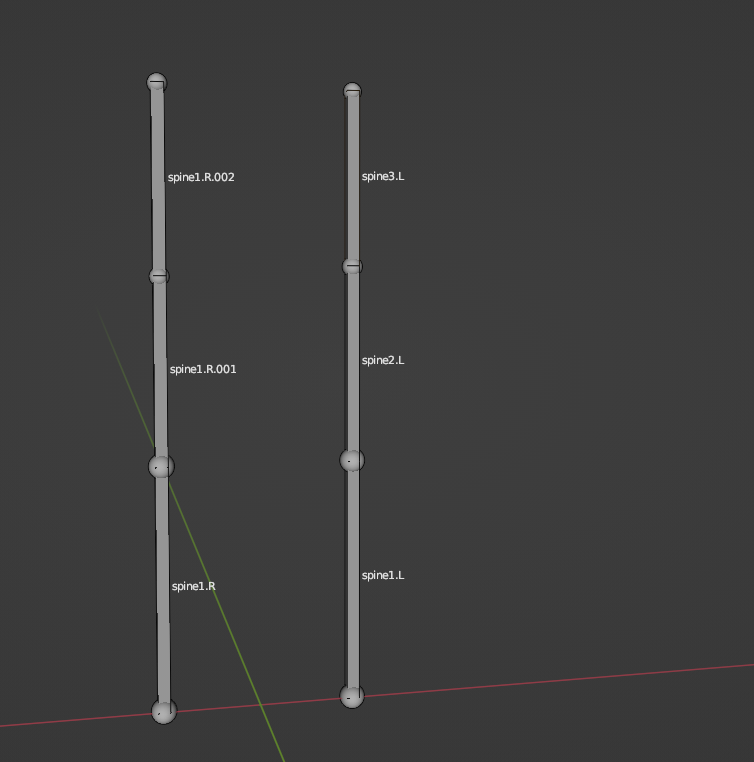Select the spine2.L bone label

(x=383, y=360)
